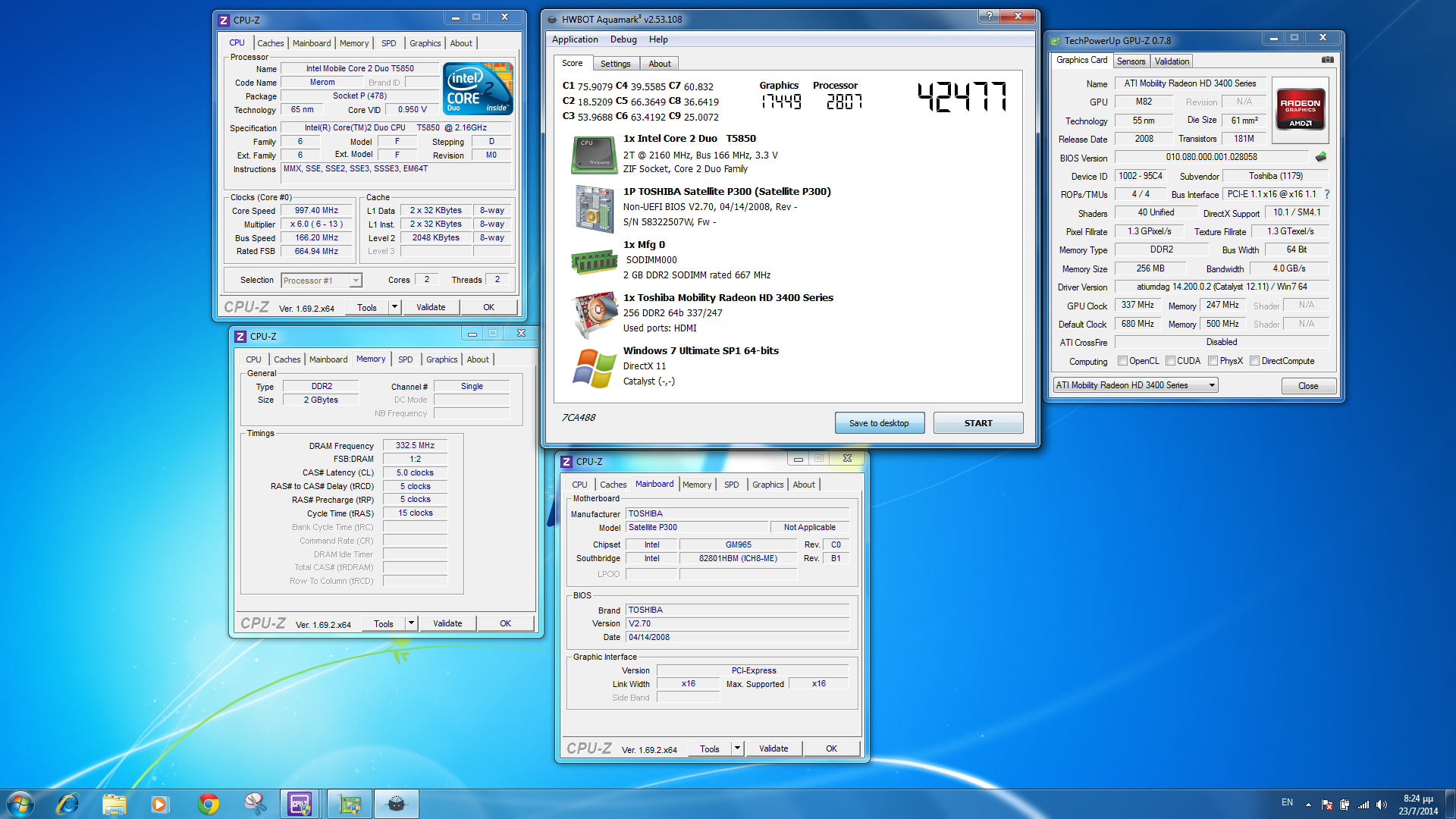
Task: Enable the OpenCL checkbox in GPU-Z
Action: 1122,361
